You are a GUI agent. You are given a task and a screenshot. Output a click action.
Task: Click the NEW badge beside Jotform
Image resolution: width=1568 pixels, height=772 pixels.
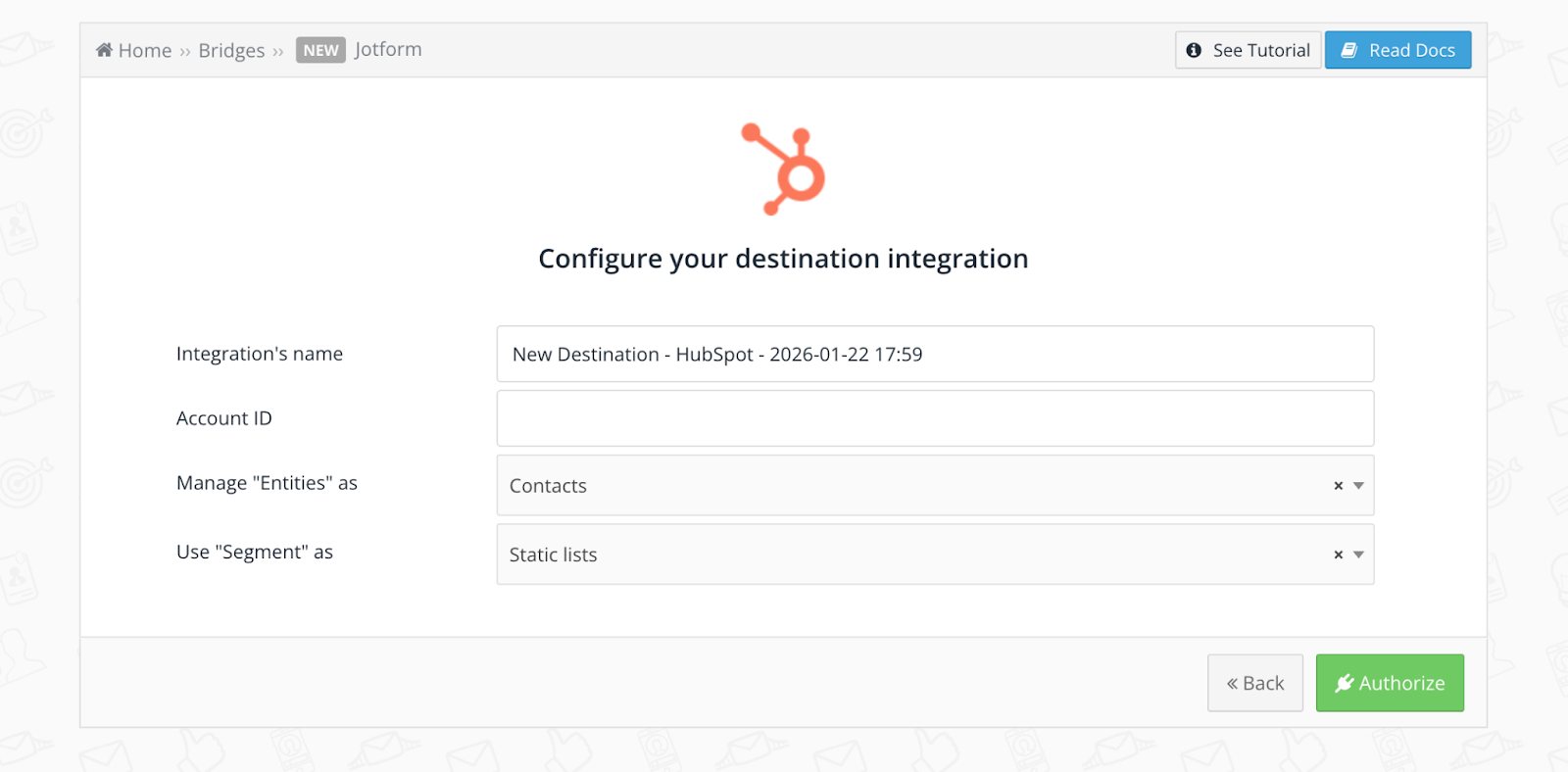[320, 50]
